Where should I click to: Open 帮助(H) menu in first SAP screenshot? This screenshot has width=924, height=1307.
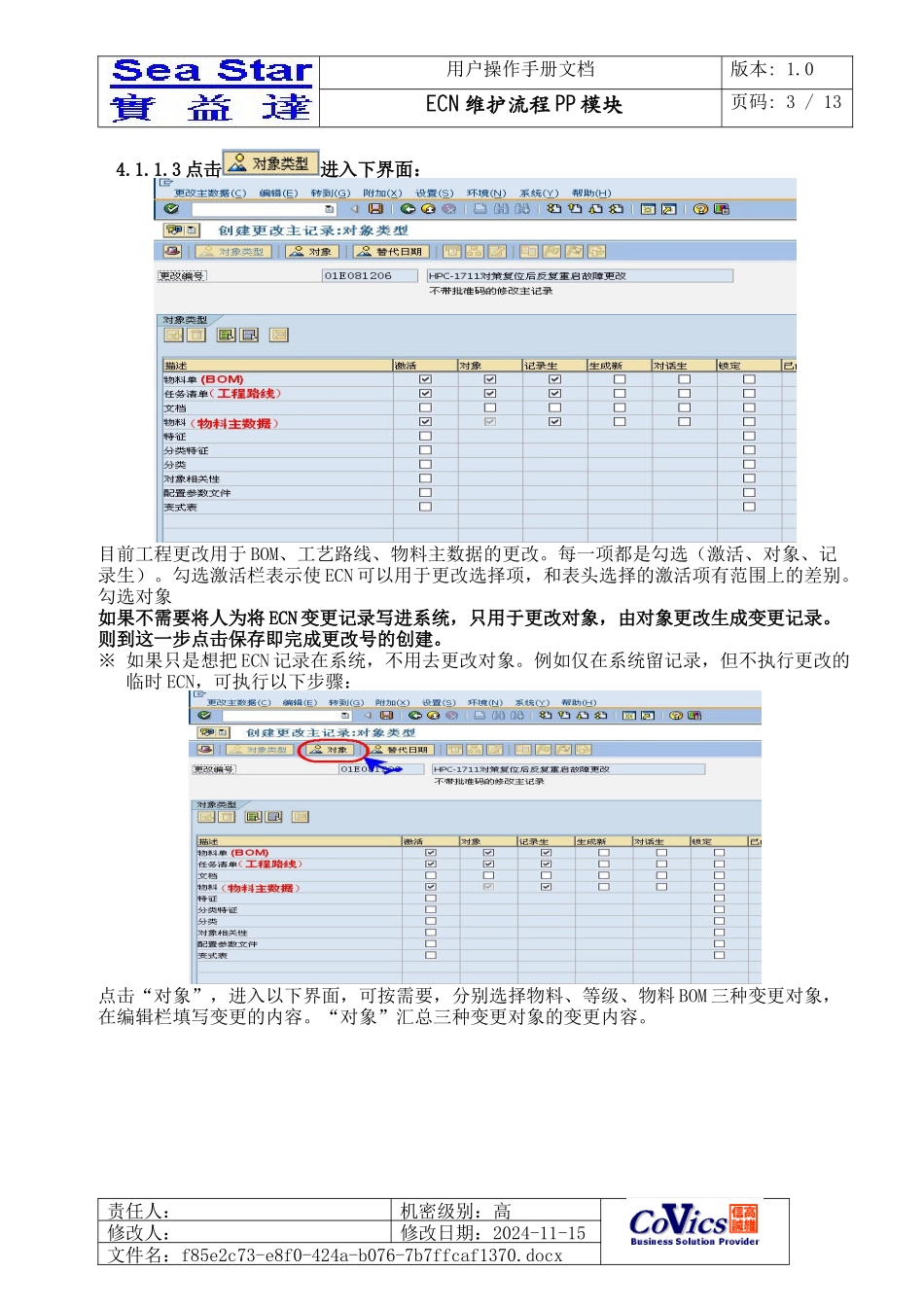[x=591, y=194]
